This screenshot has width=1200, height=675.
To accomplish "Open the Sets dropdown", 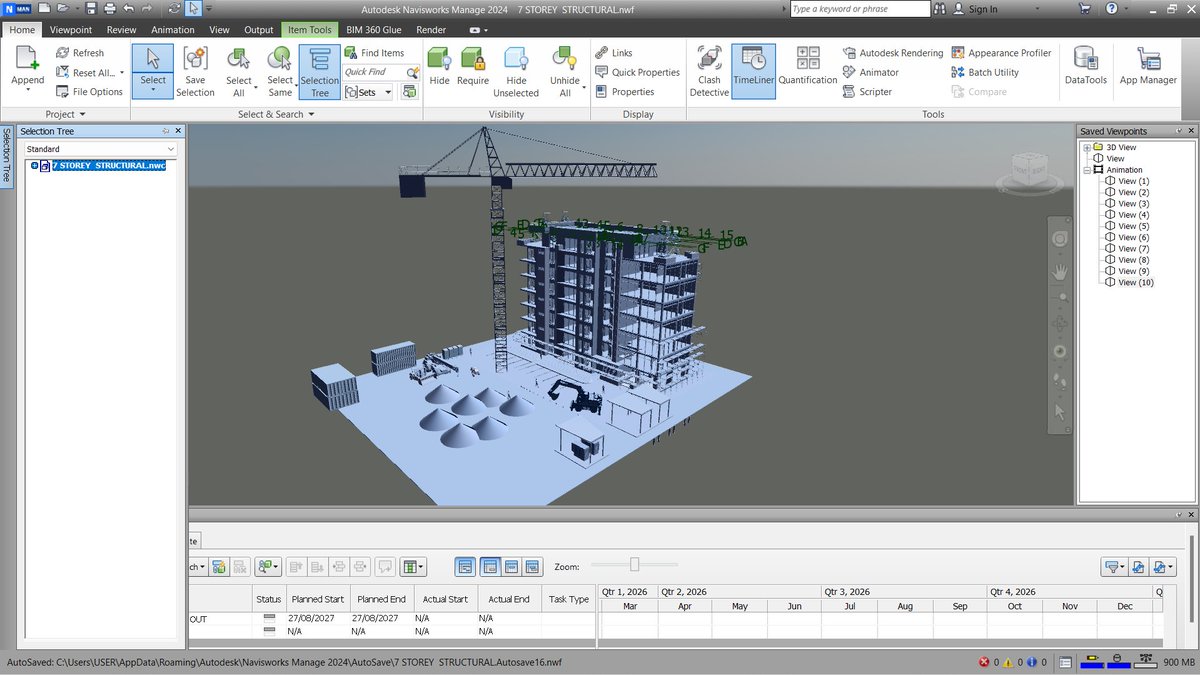I will (368, 92).
